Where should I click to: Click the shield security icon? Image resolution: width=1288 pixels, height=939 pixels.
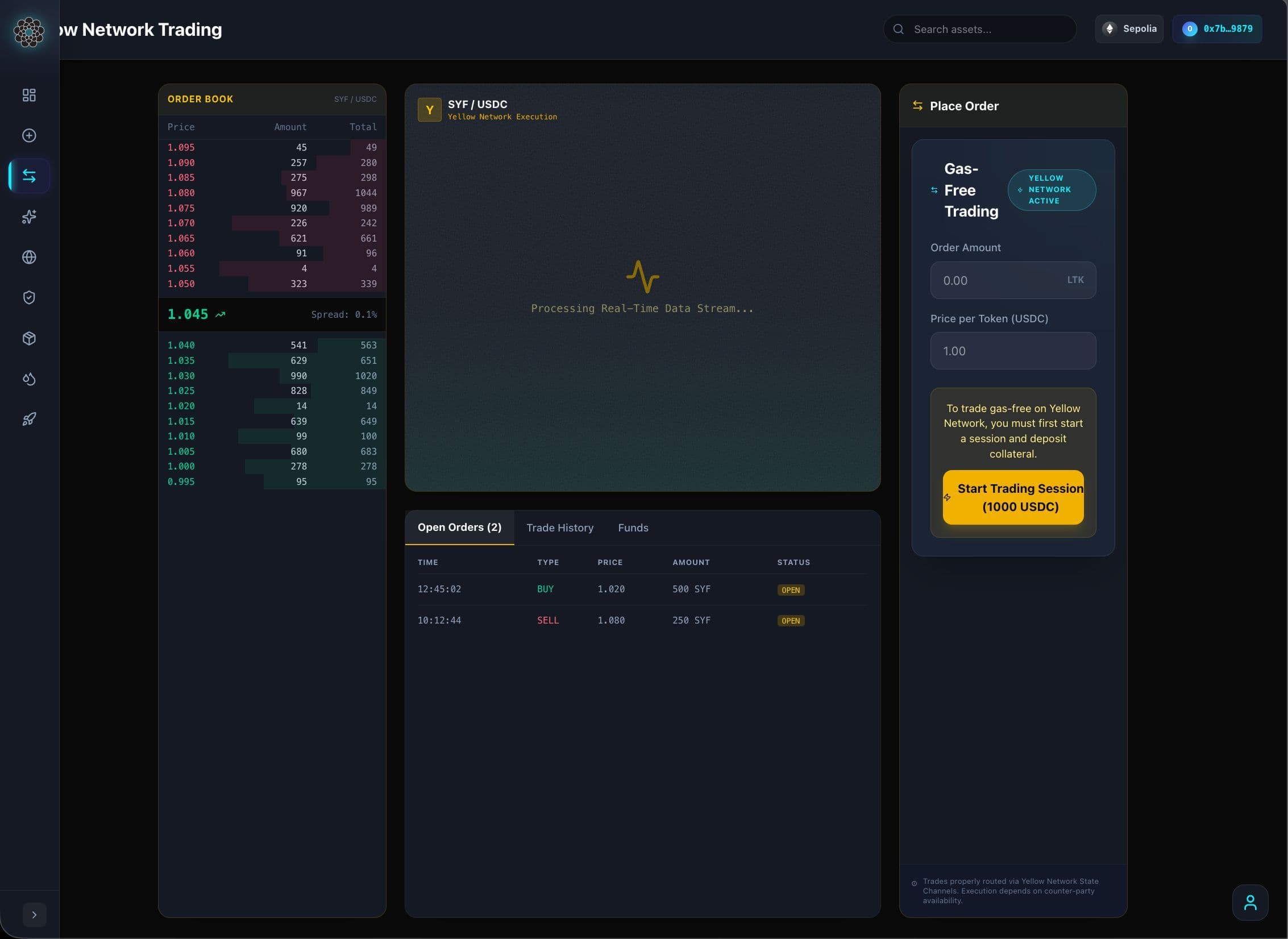[29, 297]
